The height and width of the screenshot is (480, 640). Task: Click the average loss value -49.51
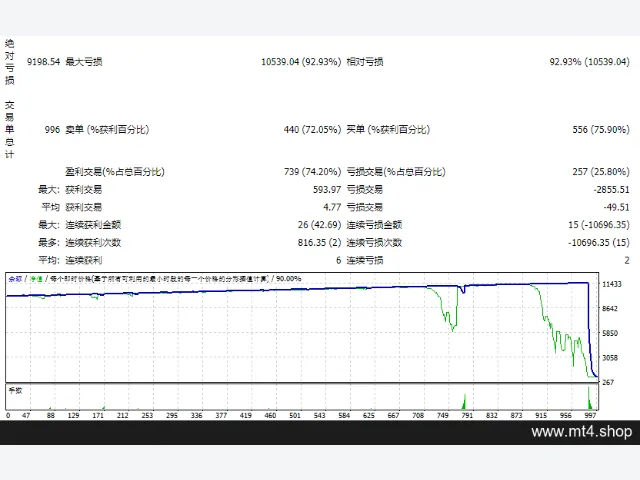click(616, 207)
